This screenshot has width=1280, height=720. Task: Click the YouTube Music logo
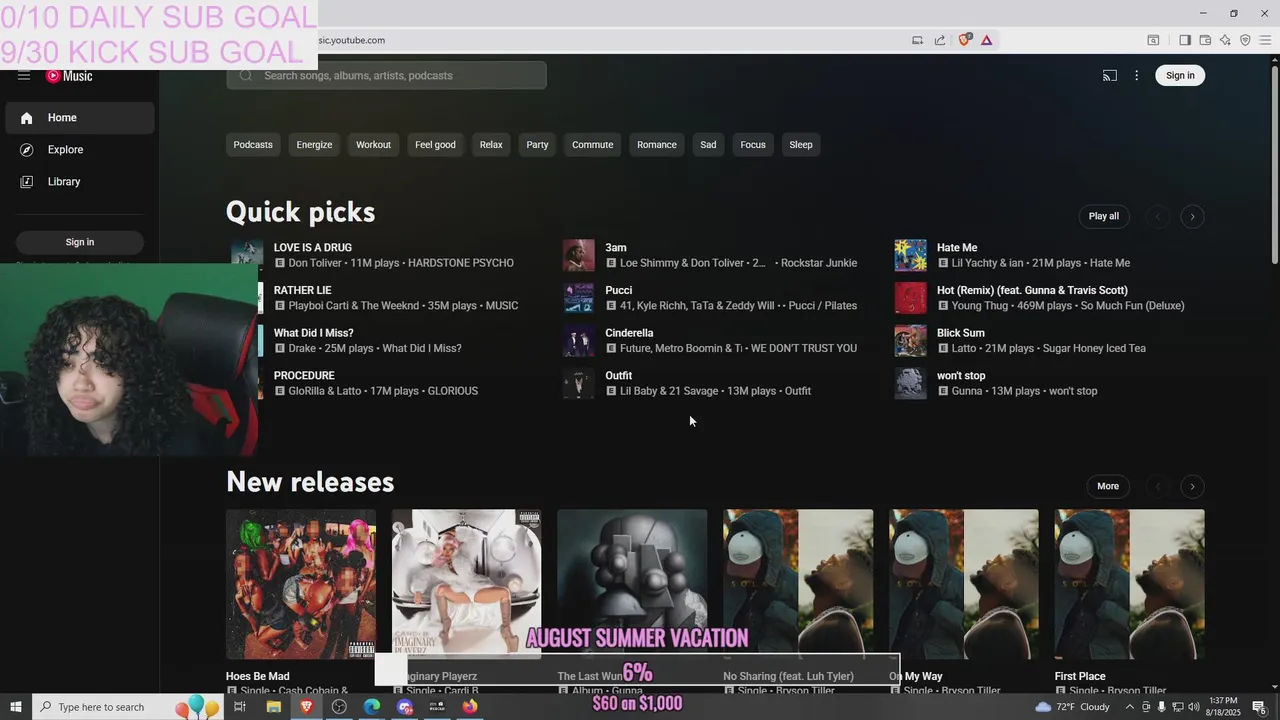[69, 76]
